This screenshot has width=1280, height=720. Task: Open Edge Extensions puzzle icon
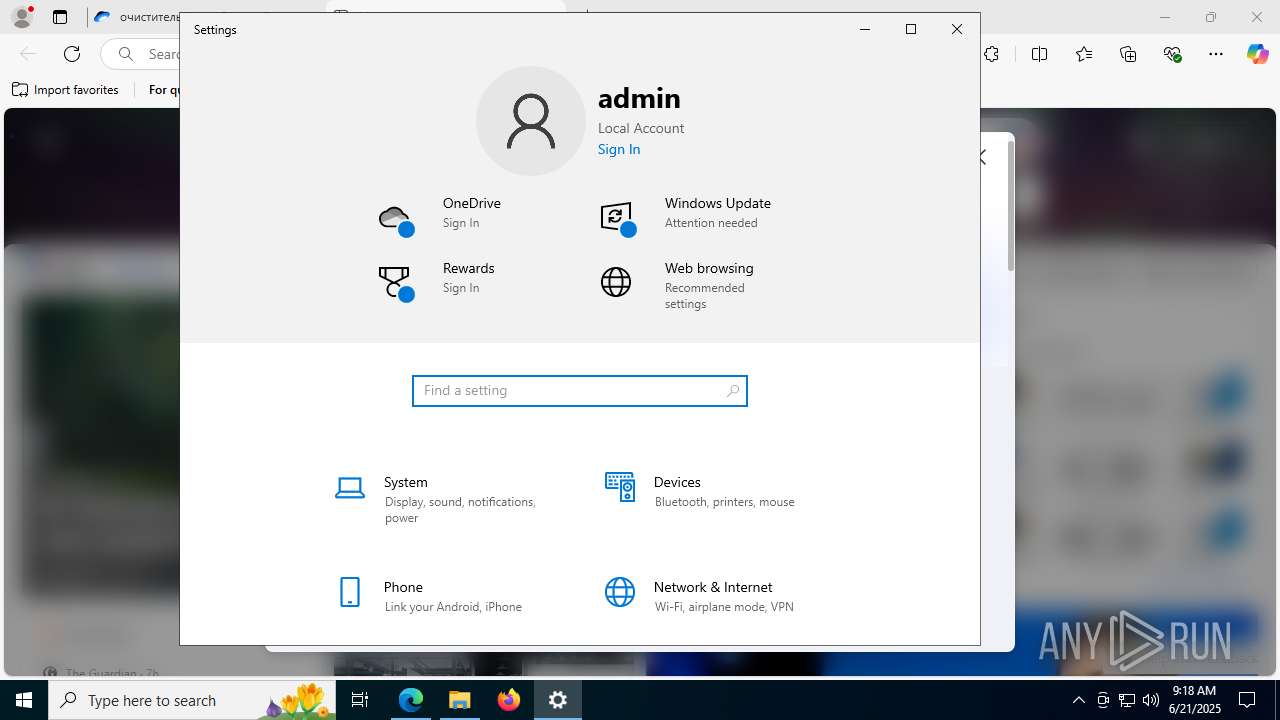click(x=991, y=54)
